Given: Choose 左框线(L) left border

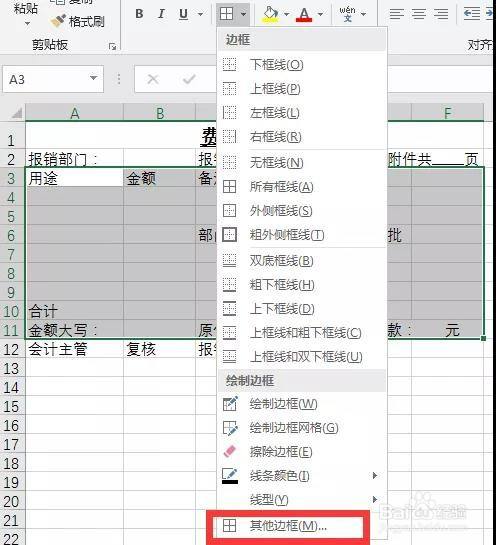Looking at the screenshot, I should pyautogui.click(x=302, y=113).
